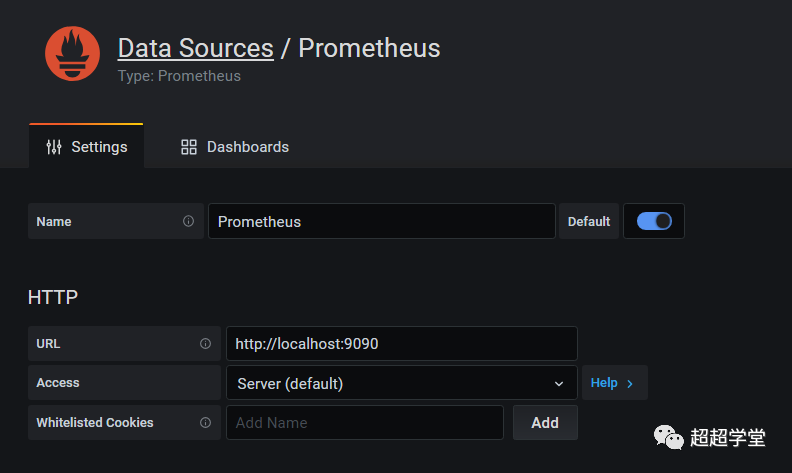Open the Access mode dropdown

click(x=400, y=383)
